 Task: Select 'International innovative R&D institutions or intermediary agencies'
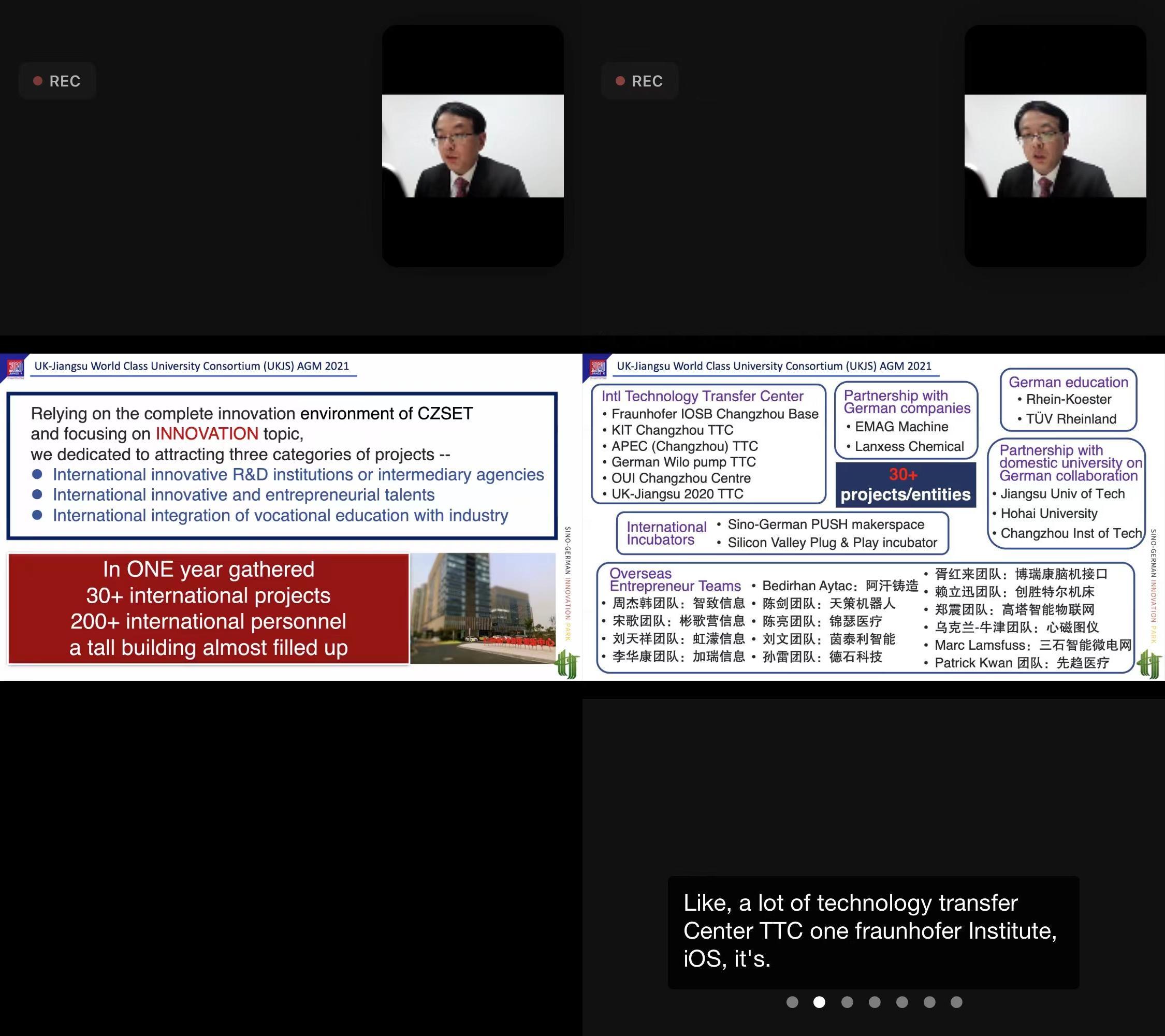click(x=298, y=474)
